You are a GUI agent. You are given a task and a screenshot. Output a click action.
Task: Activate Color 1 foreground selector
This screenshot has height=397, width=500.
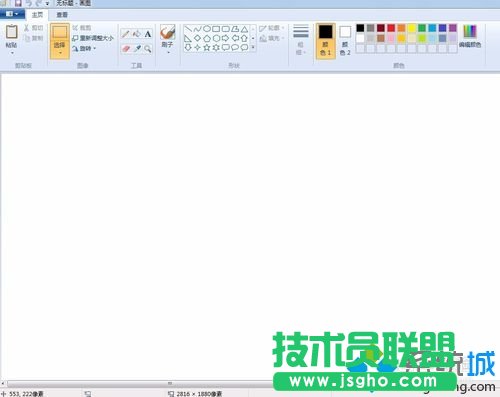coord(325,41)
